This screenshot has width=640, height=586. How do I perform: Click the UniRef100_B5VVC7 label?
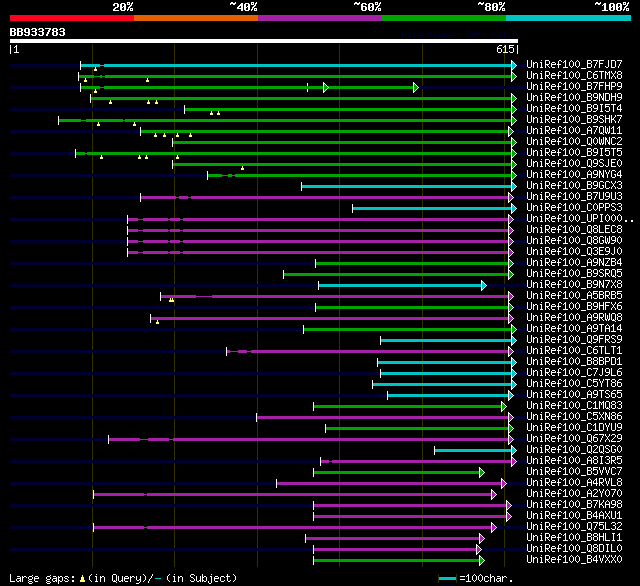(x=574, y=472)
